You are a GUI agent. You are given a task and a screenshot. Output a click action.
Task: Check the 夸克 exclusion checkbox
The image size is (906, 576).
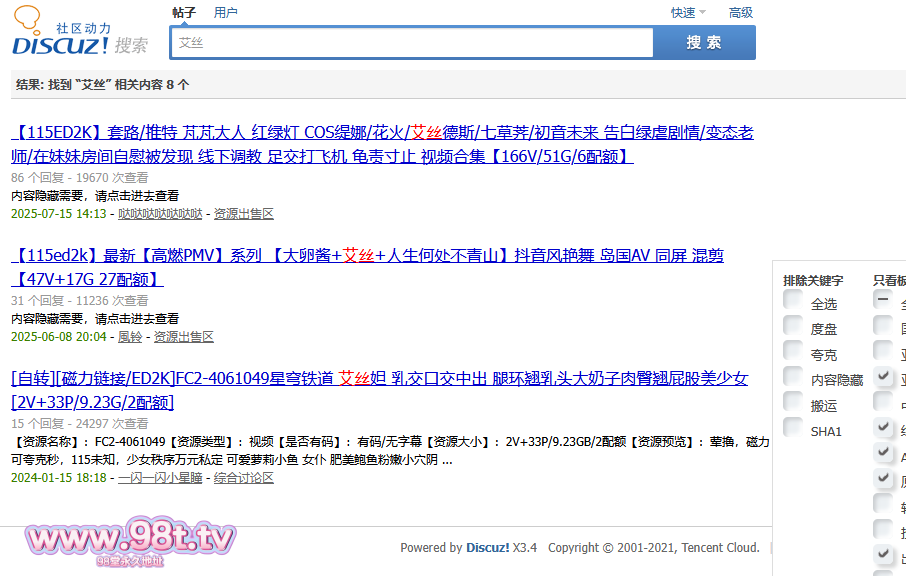click(793, 351)
